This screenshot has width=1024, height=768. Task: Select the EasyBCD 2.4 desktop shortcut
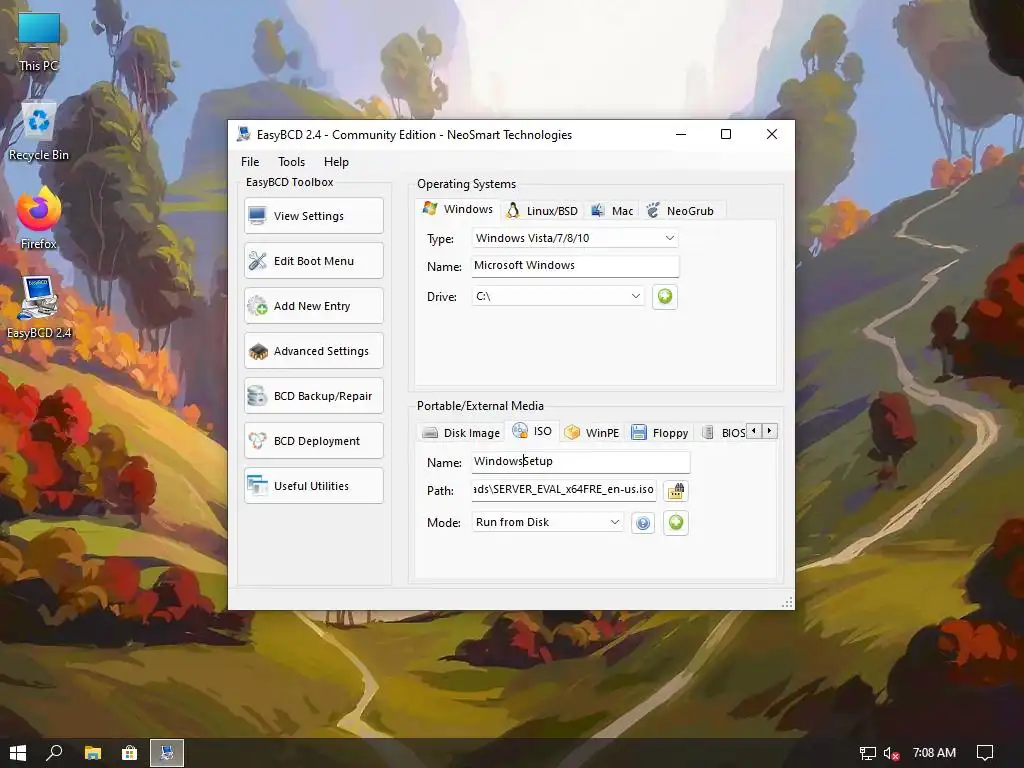pyautogui.click(x=39, y=308)
